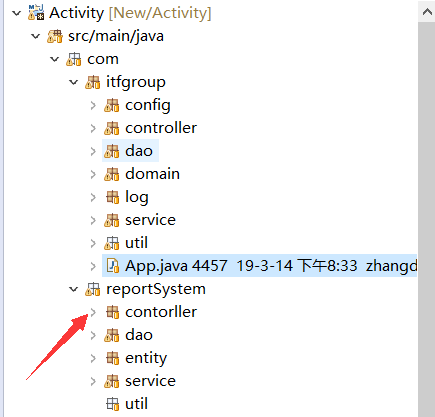The image size is (435, 417).
Task: Click the App.java file icon
Action: coord(113,266)
